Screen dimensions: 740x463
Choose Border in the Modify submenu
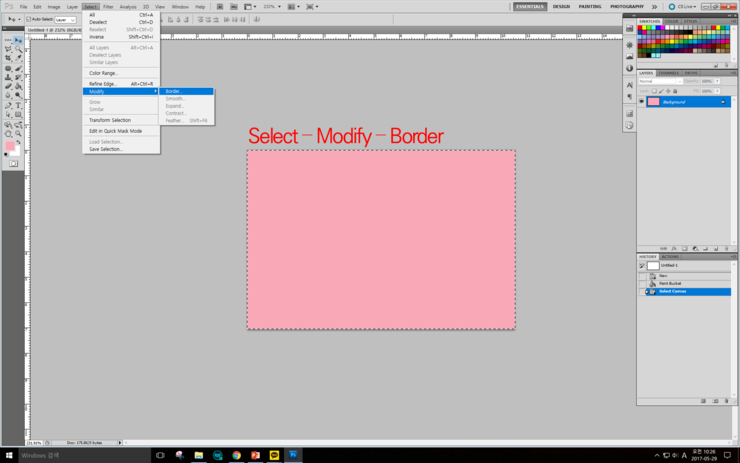click(x=174, y=91)
